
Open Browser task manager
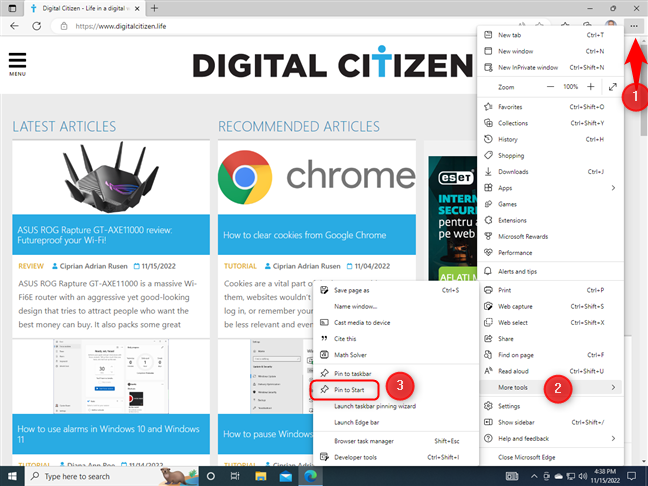396,441
